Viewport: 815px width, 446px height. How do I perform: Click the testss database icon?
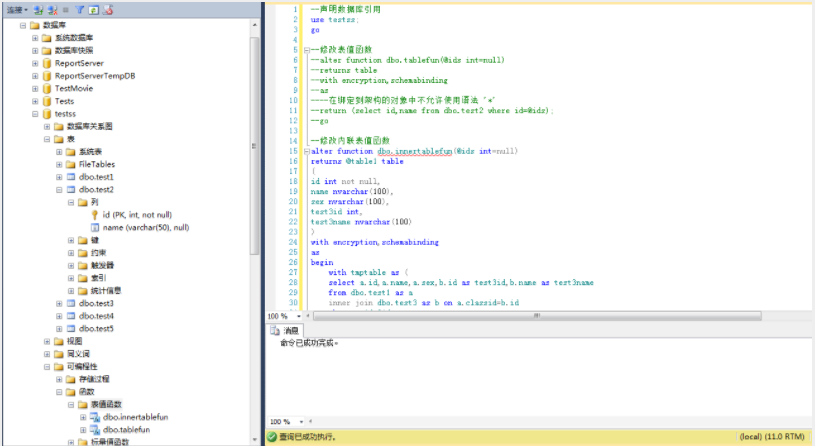tap(47, 114)
